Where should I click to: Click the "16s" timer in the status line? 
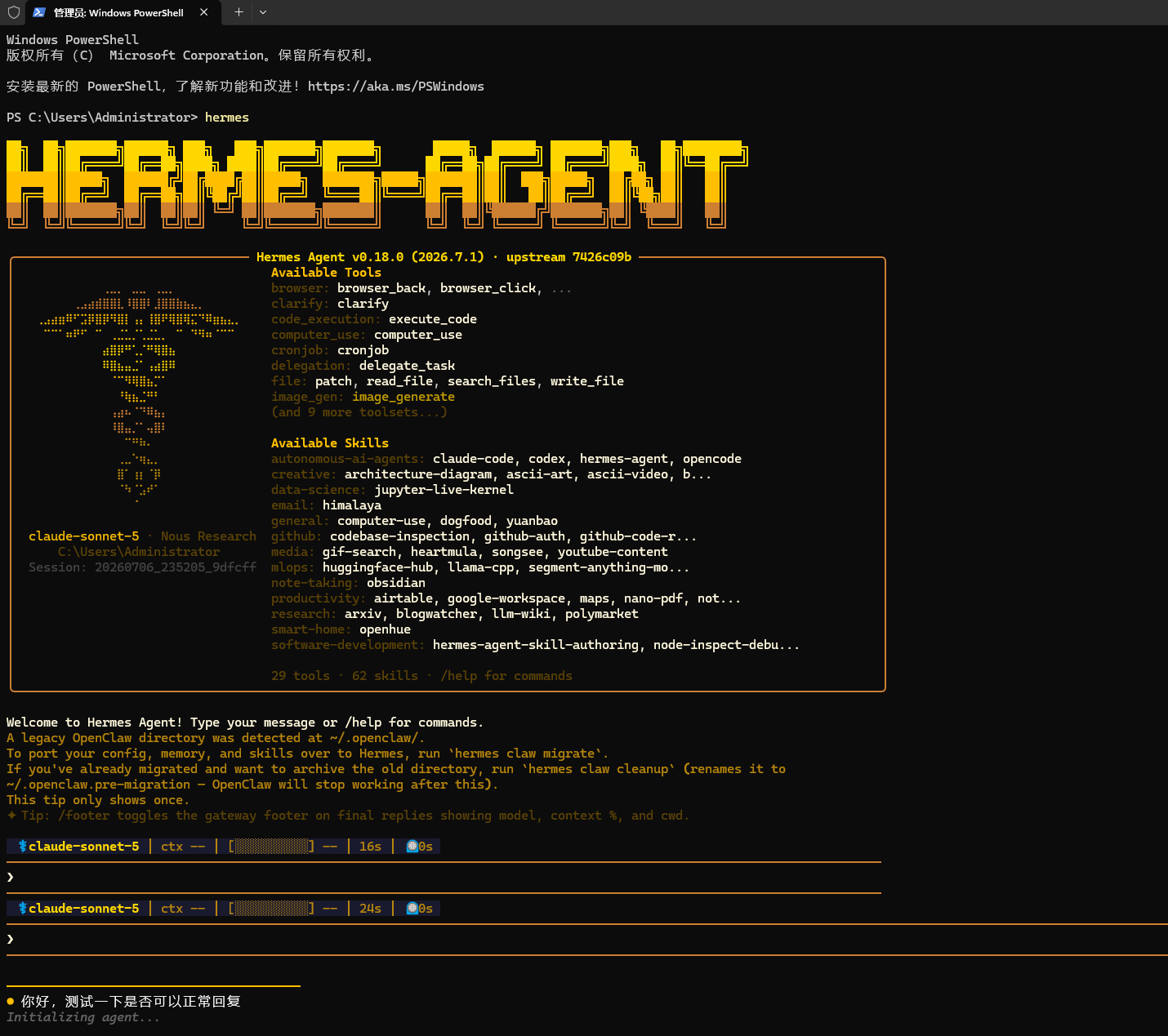point(370,847)
